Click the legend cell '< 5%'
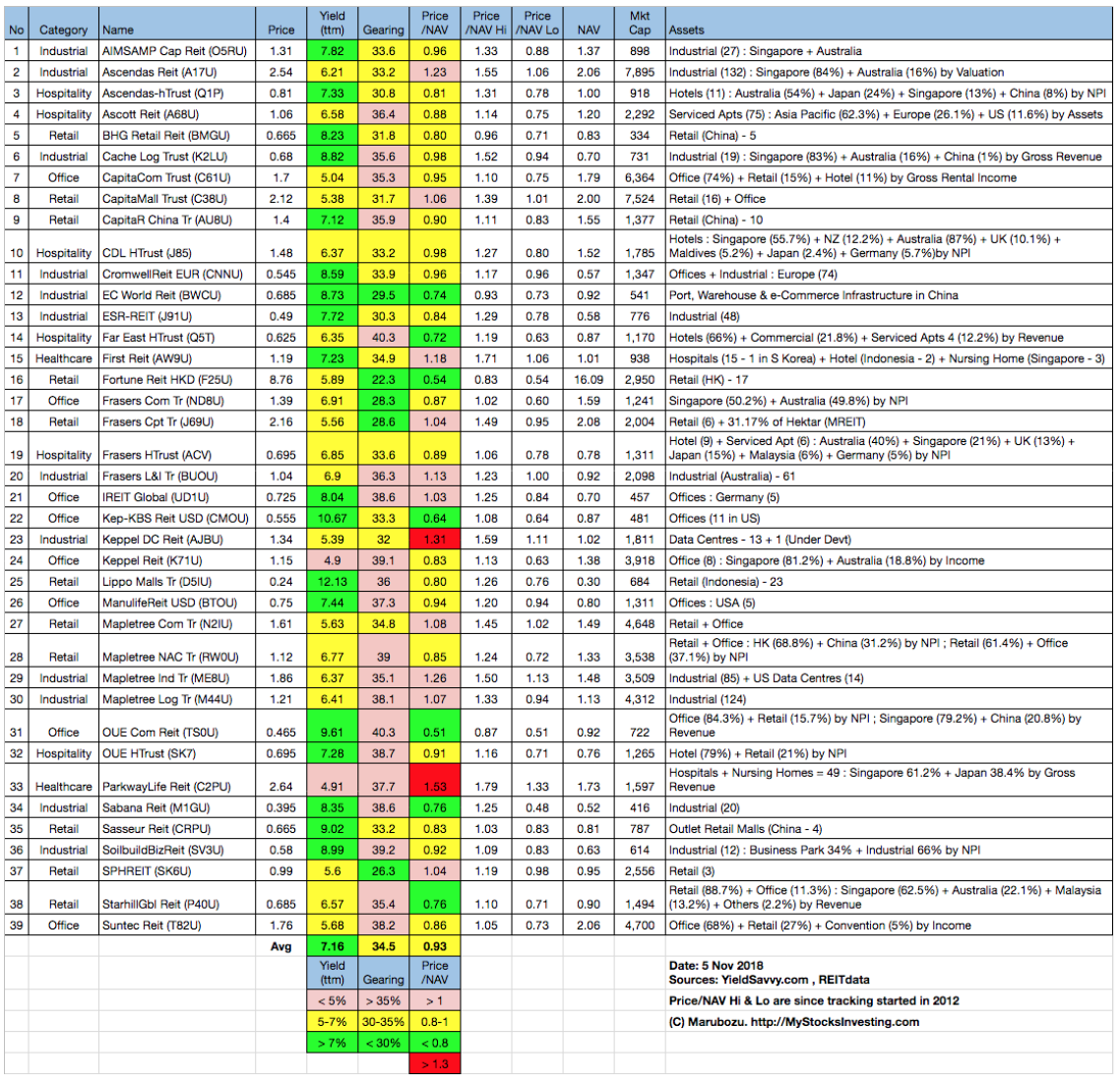 click(x=332, y=1000)
